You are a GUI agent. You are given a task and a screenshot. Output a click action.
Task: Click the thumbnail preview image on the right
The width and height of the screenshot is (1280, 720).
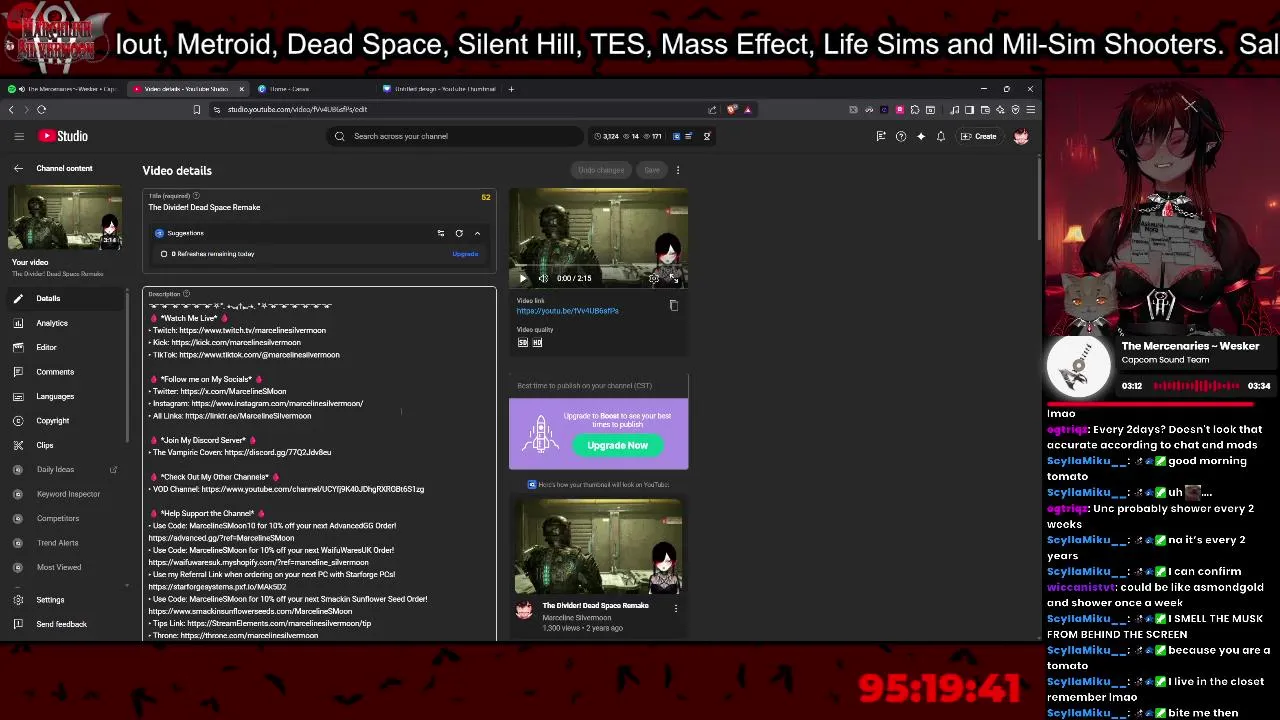point(598,546)
